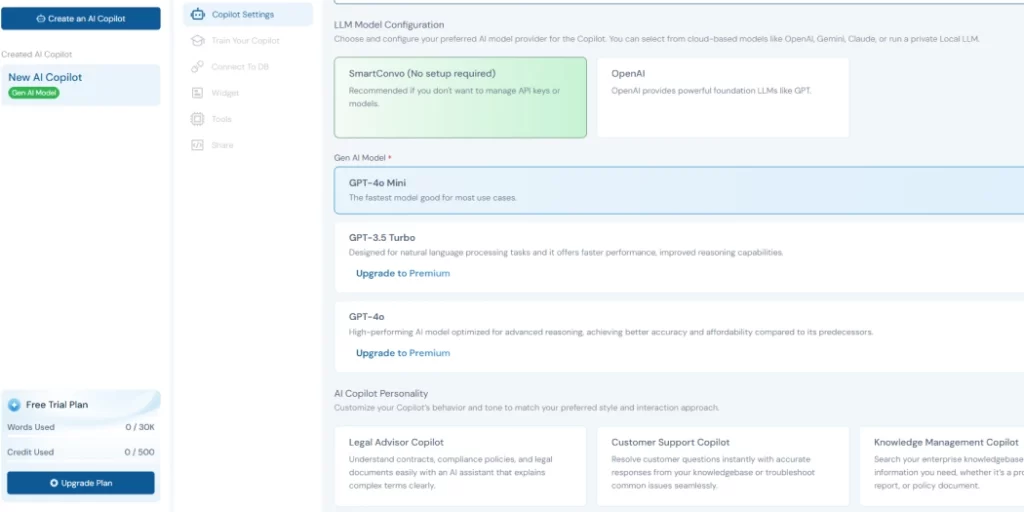This screenshot has width=1024, height=512.
Task: Click the LLM Model Configuration heading
Action: pyautogui.click(x=389, y=25)
